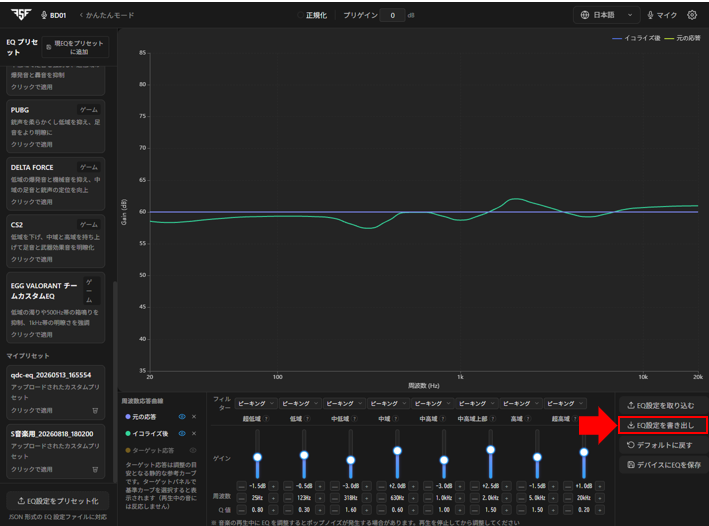Delete the S音楽用_20260818_180200 preset via trash icon
Viewport: 709px width, 526px height.
(x=95, y=469)
